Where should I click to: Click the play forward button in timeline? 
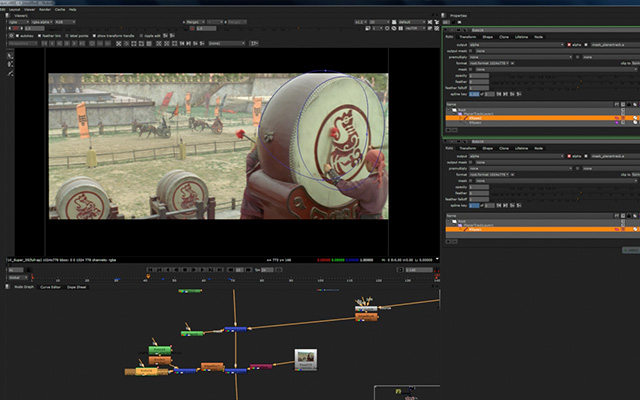pos(194,270)
